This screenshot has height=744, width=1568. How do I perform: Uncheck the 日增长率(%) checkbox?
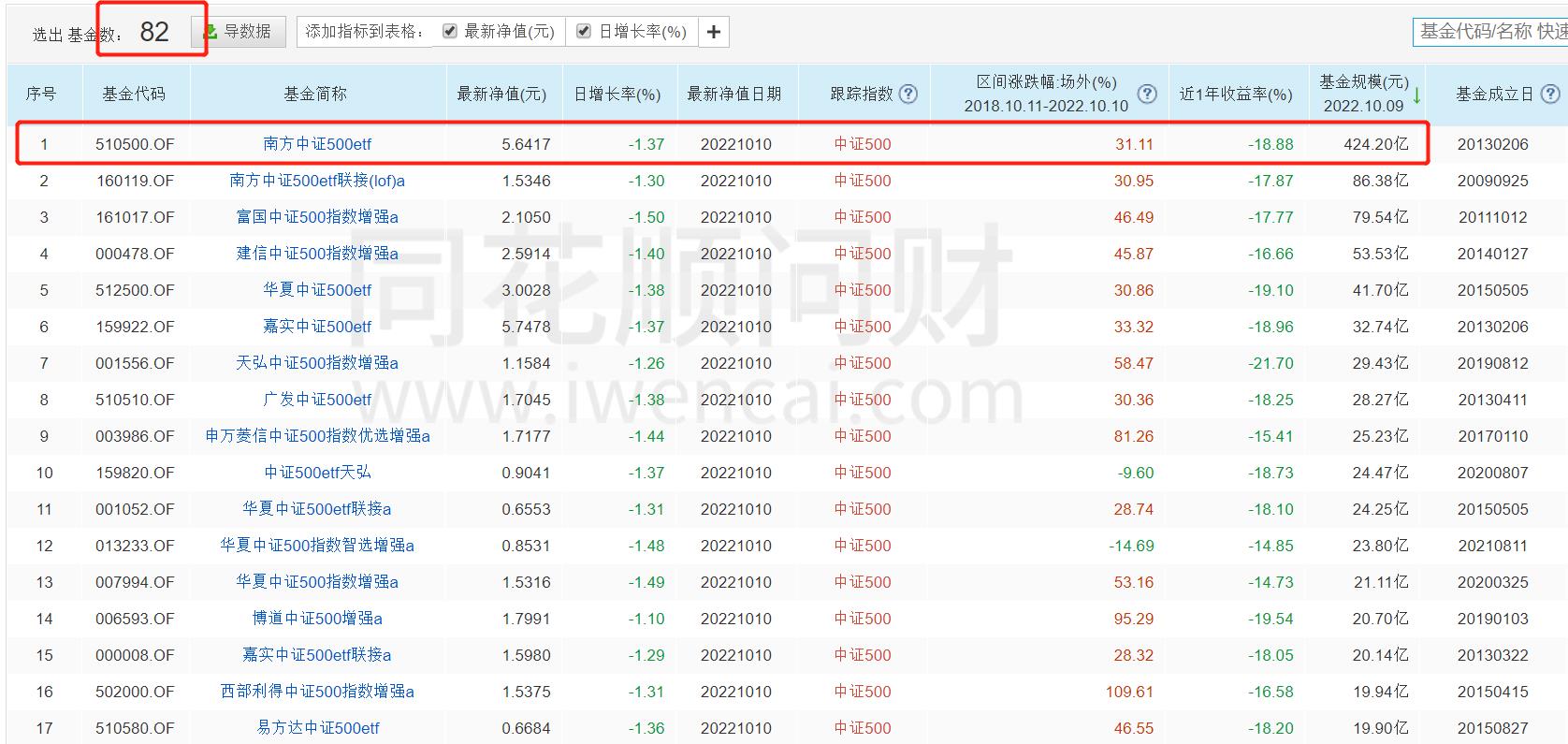[584, 32]
